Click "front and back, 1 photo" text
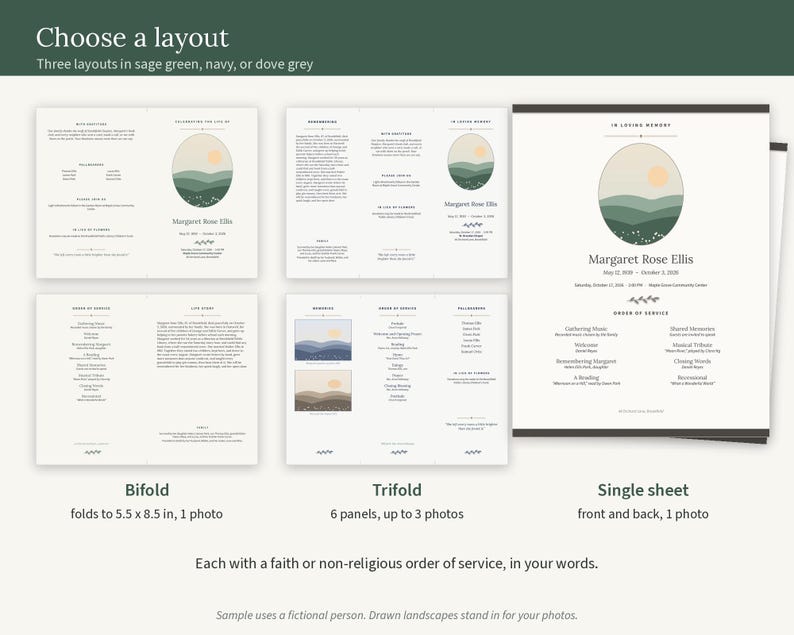The height and width of the screenshot is (635, 794). pos(643,514)
